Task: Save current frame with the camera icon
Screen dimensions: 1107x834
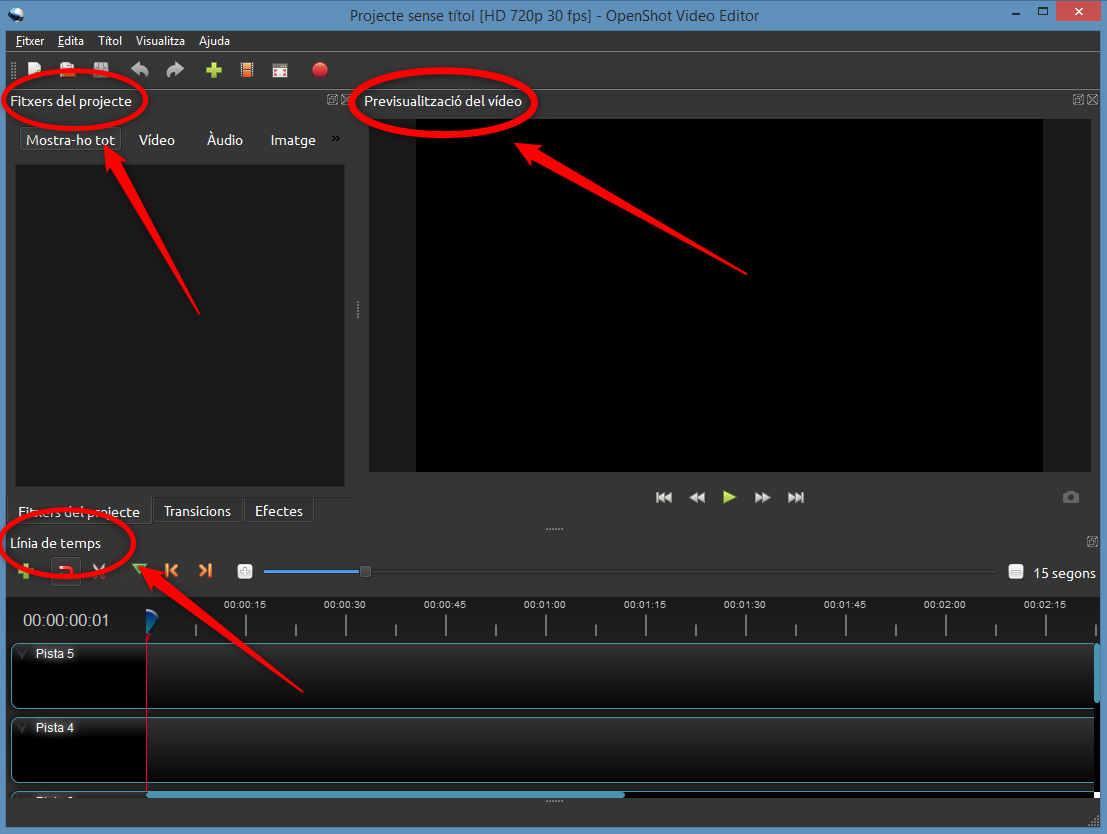Action: 1071,497
